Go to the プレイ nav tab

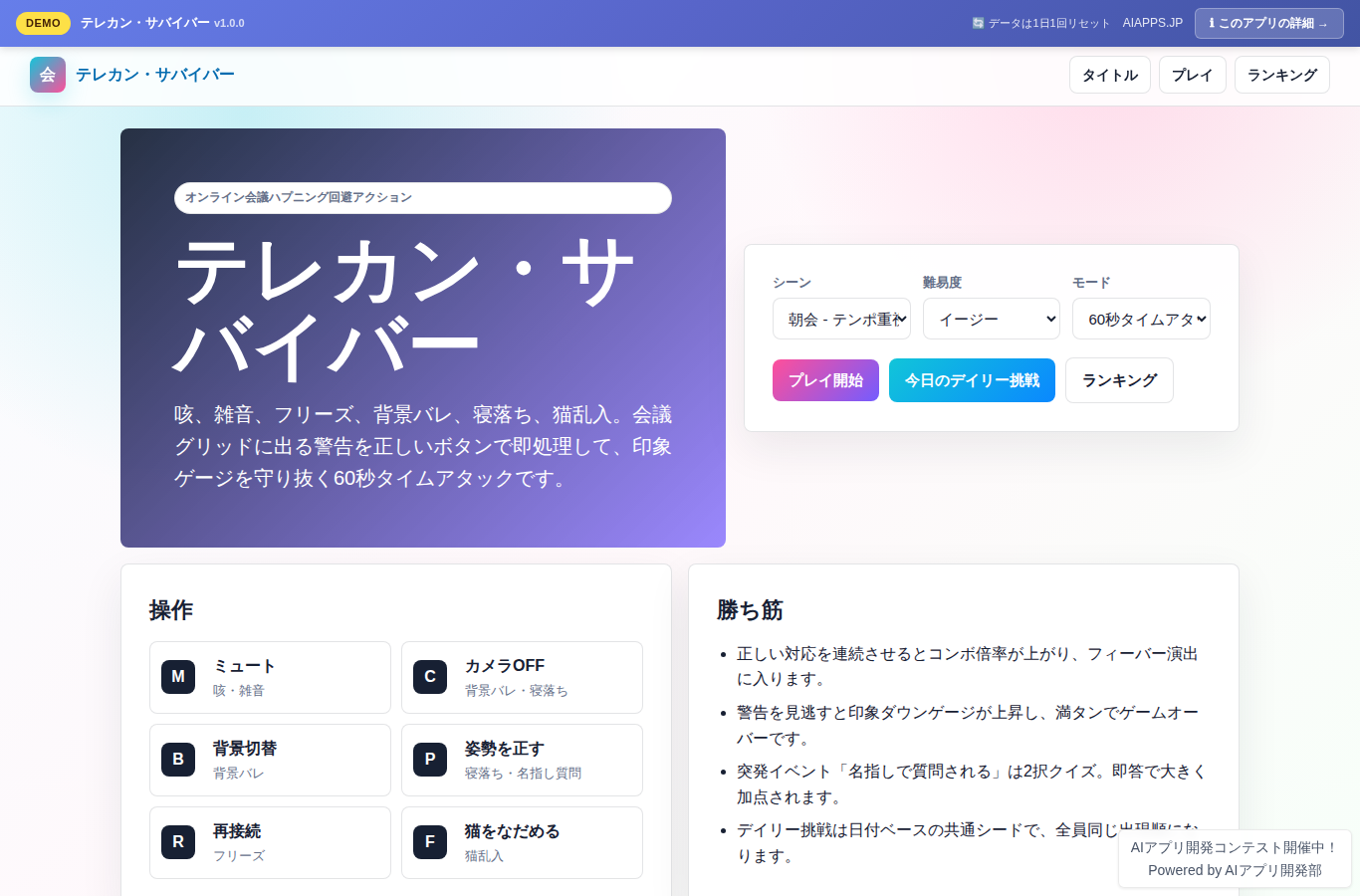1193,75
